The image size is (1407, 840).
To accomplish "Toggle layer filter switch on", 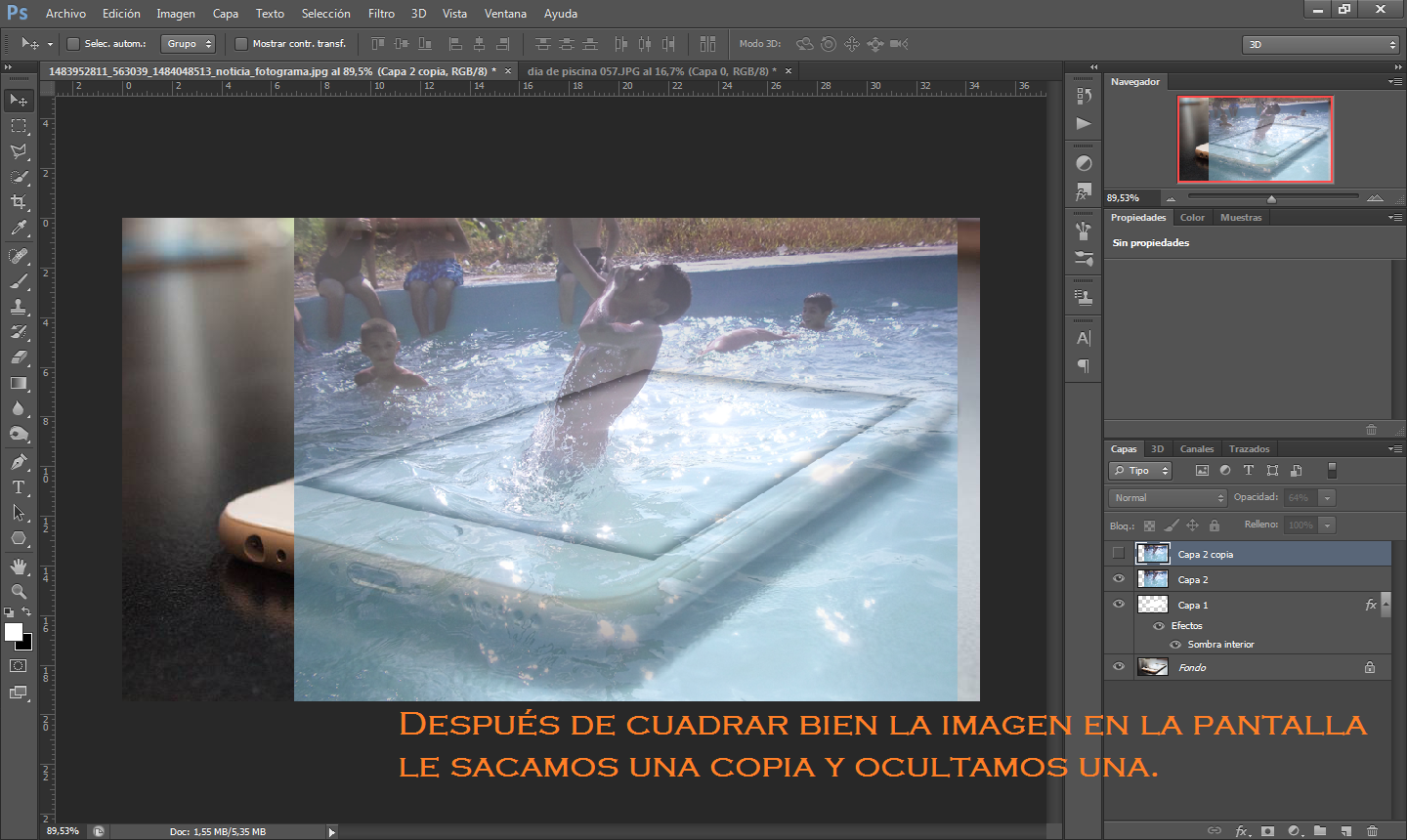I will (1332, 471).
